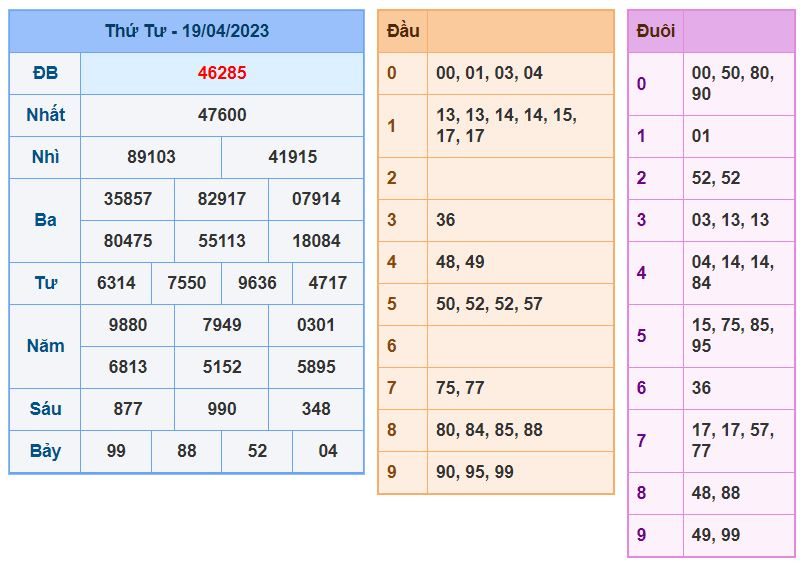Click third prize number 80475

click(x=128, y=241)
